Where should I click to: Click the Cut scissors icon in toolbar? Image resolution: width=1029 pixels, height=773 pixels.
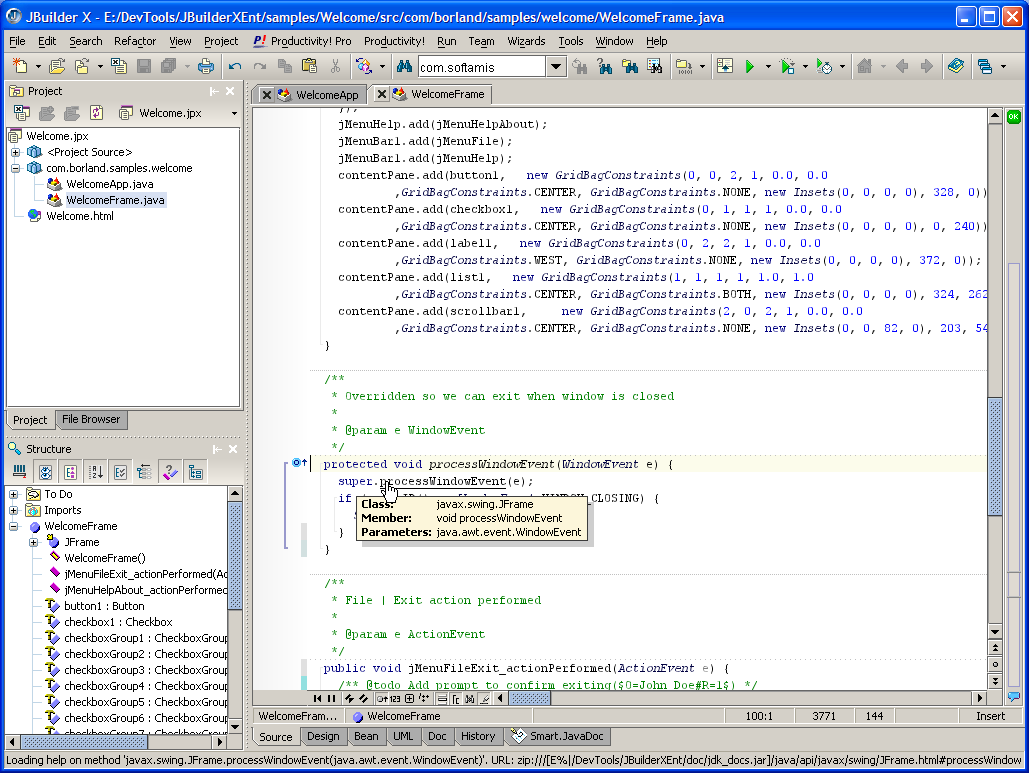coord(335,67)
